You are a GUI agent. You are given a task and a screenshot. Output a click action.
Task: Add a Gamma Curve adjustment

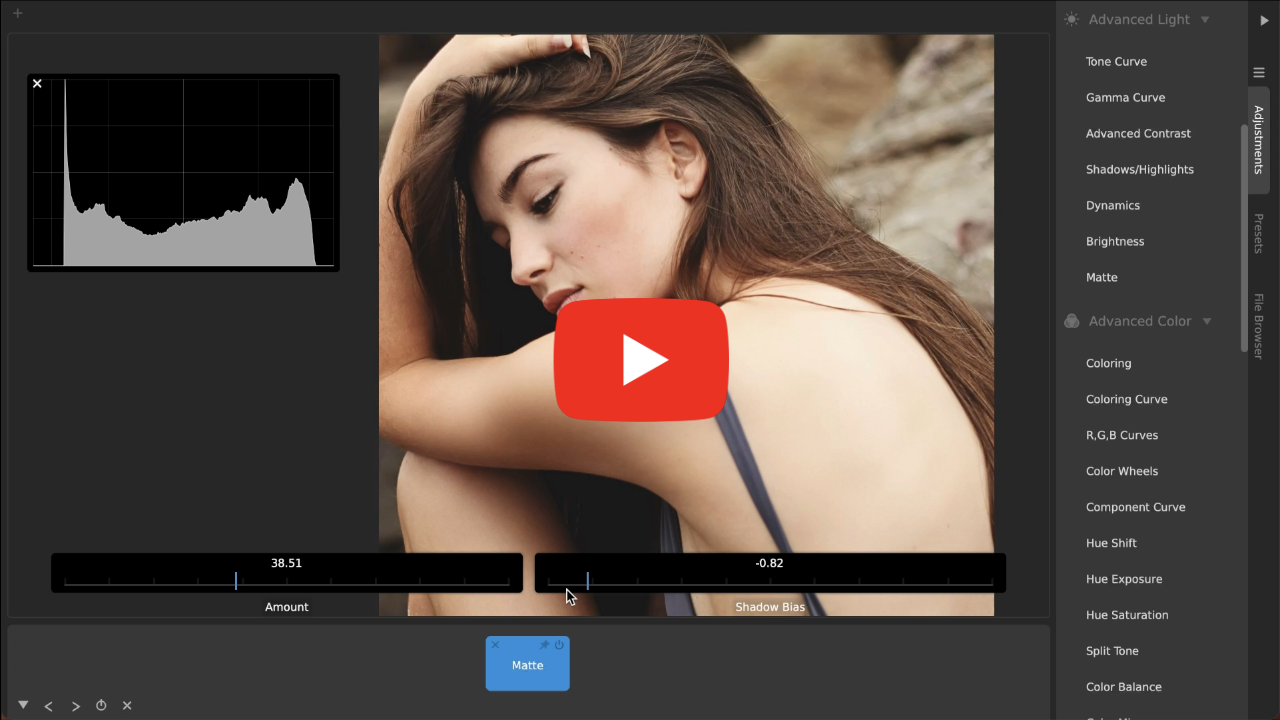(x=1125, y=97)
